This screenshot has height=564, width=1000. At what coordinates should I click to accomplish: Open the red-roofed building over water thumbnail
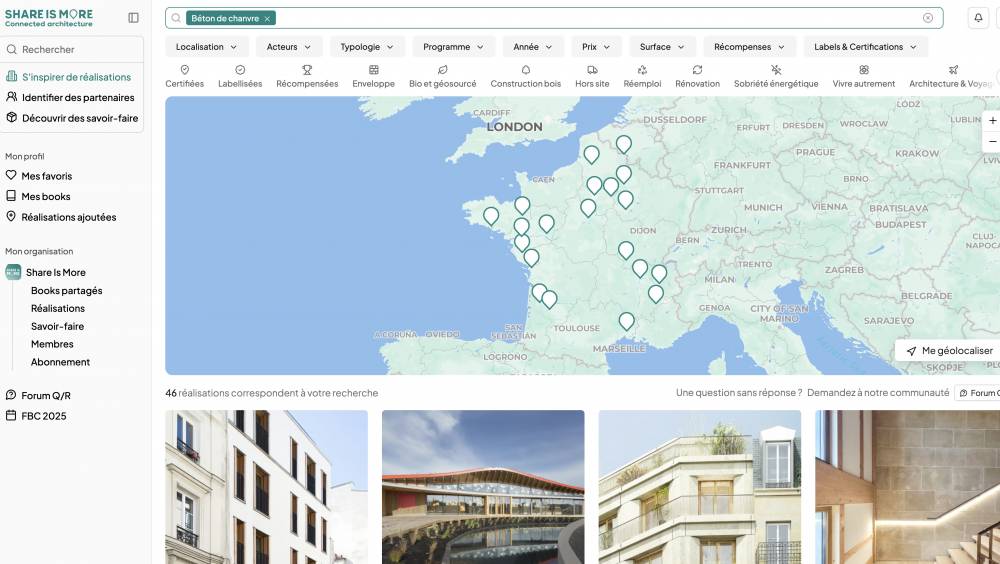(x=483, y=487)
